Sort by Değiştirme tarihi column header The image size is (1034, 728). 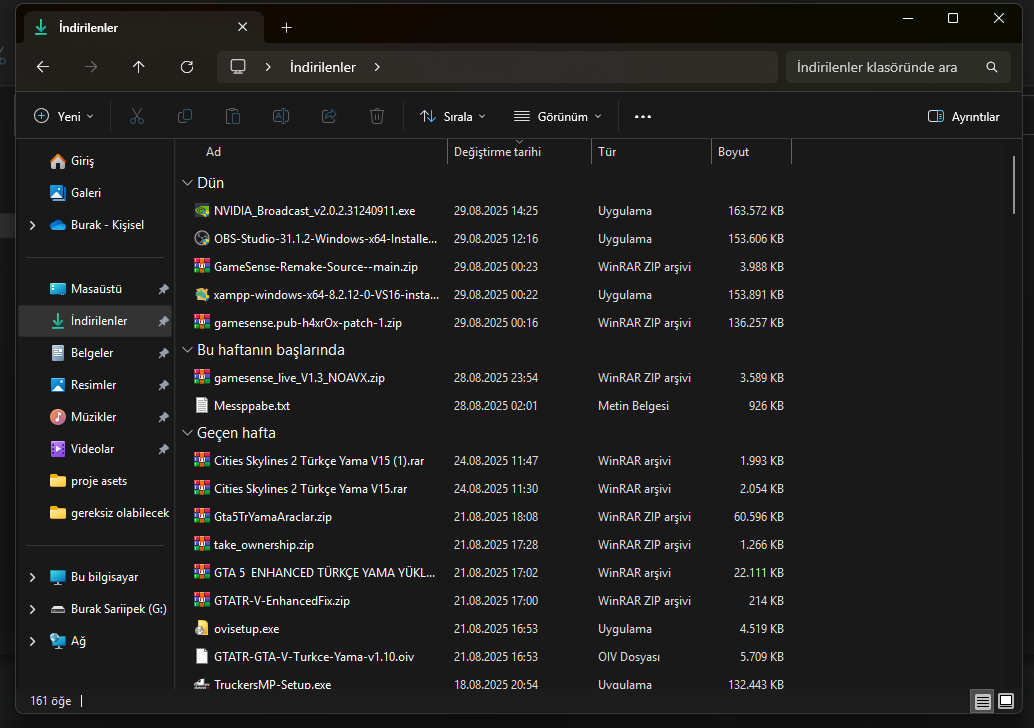(497, 152)
